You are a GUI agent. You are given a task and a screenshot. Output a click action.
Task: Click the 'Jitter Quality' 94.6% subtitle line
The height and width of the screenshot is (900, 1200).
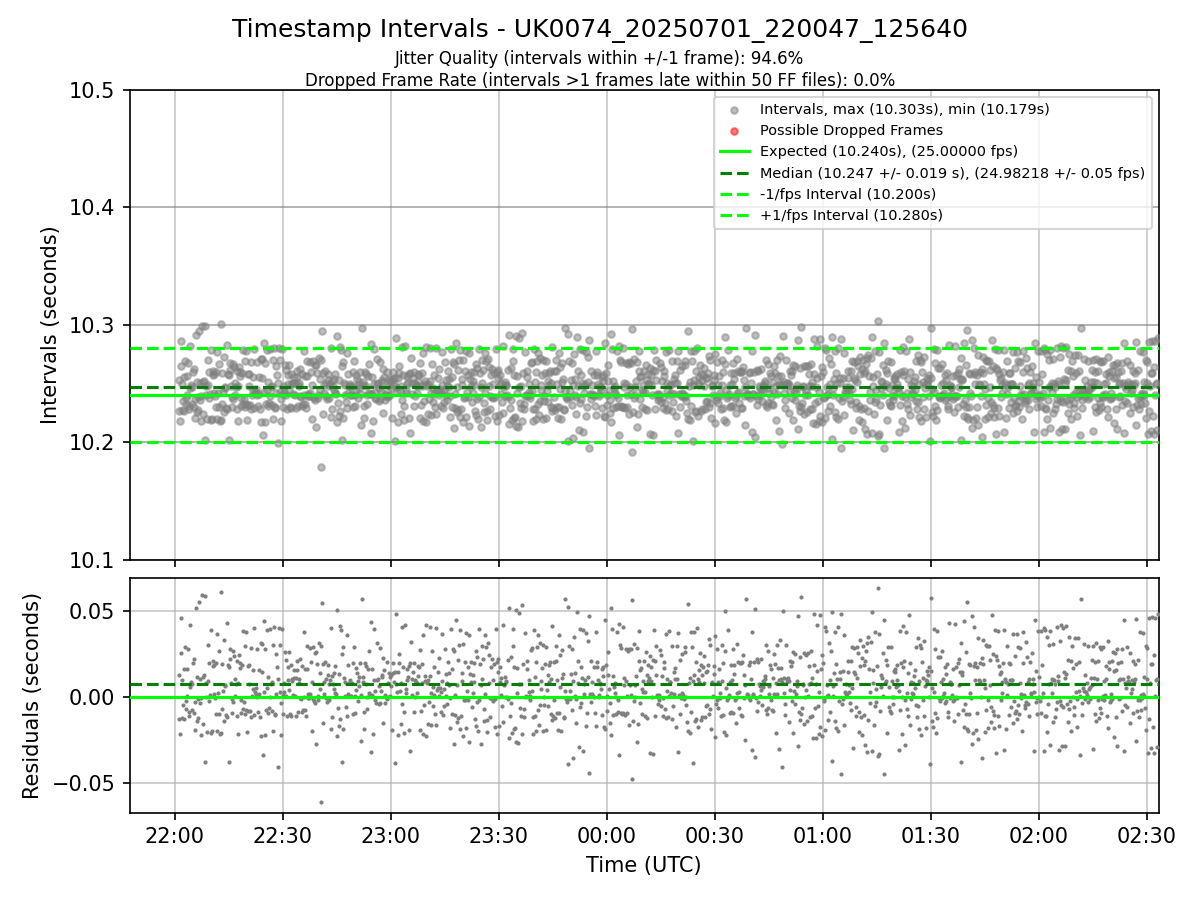tap(599, 58)
